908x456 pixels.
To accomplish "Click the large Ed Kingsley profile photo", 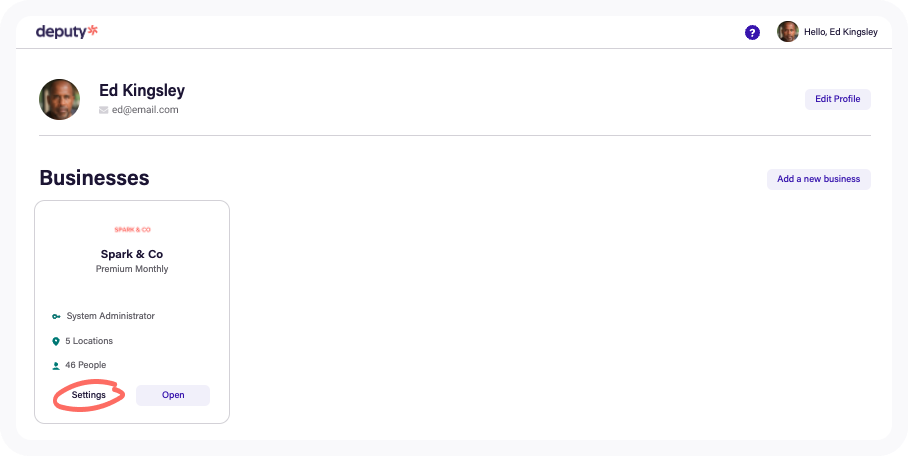I will [59, 99].
